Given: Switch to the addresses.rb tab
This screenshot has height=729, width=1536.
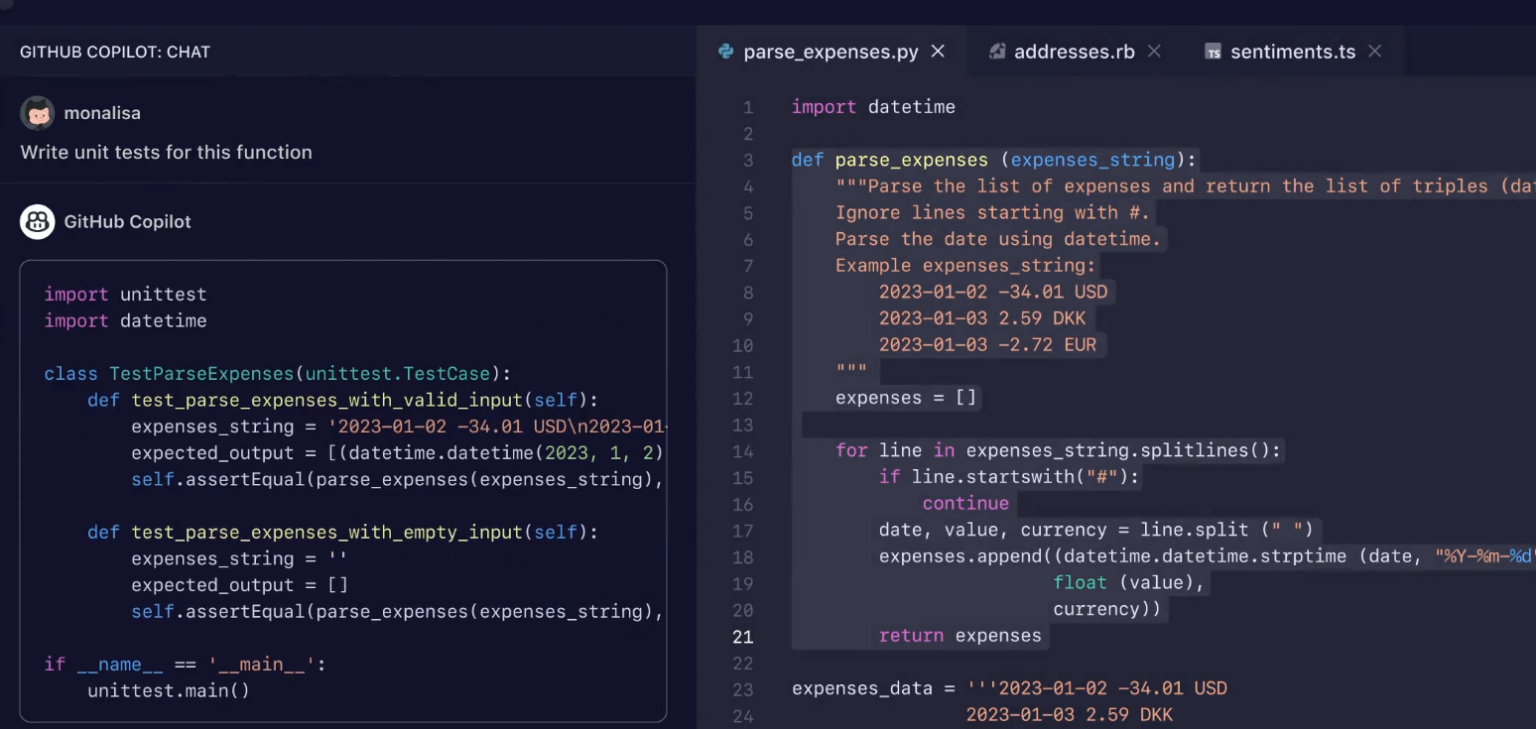Looking at the screenshot, I should pos(1072,50).
